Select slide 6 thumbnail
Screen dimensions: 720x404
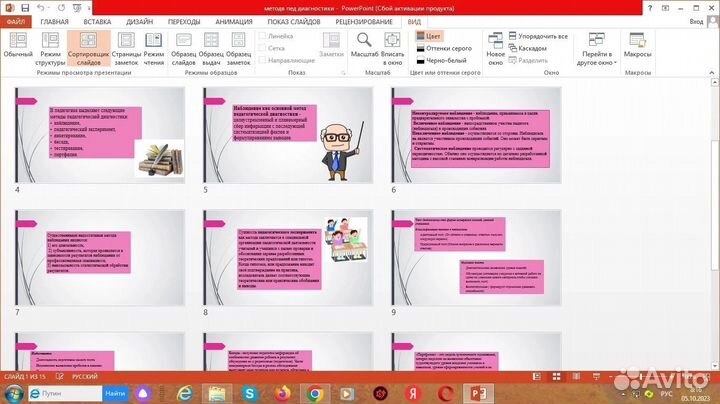[x=476, y=135]
